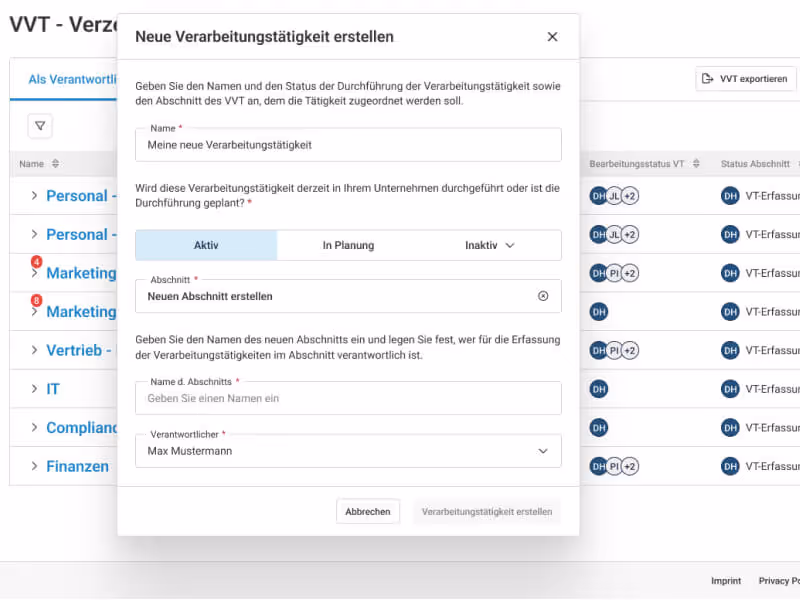Open the IT section link
Screen dimensions: 800x600
click(53, 389)
